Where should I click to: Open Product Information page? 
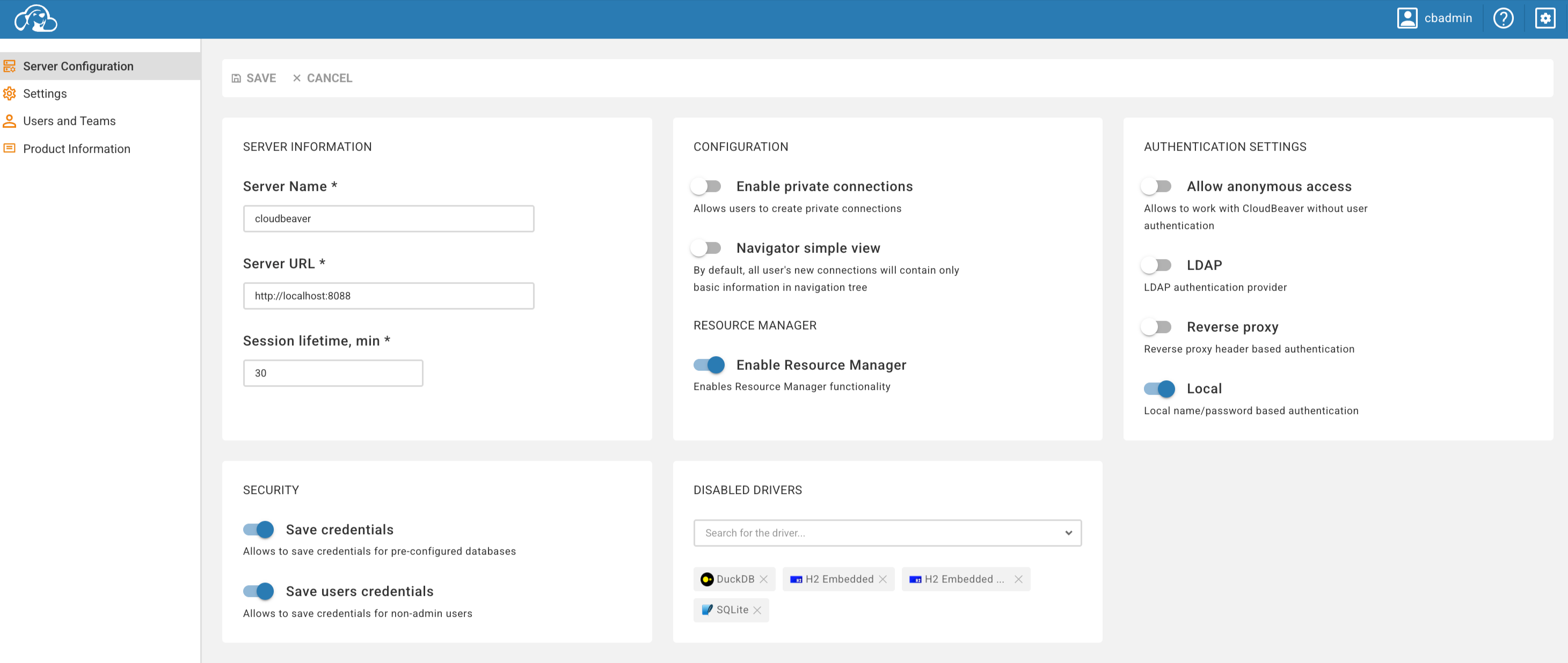click(100, 149)
